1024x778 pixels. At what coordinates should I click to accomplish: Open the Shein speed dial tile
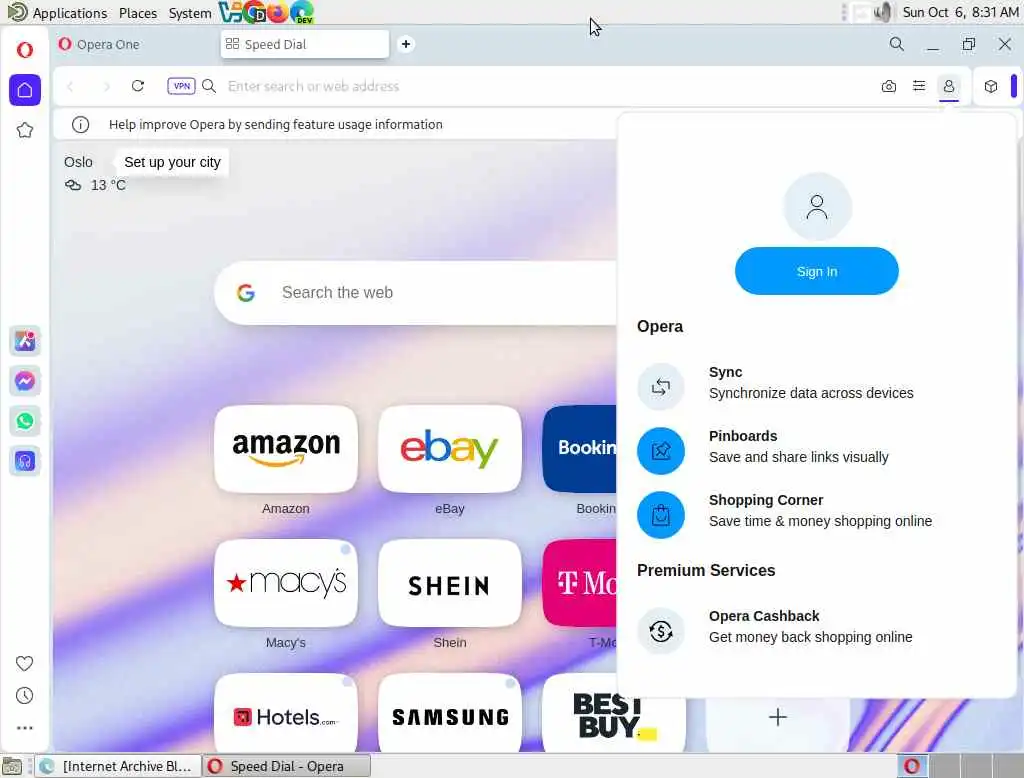[x=450, y=583]
